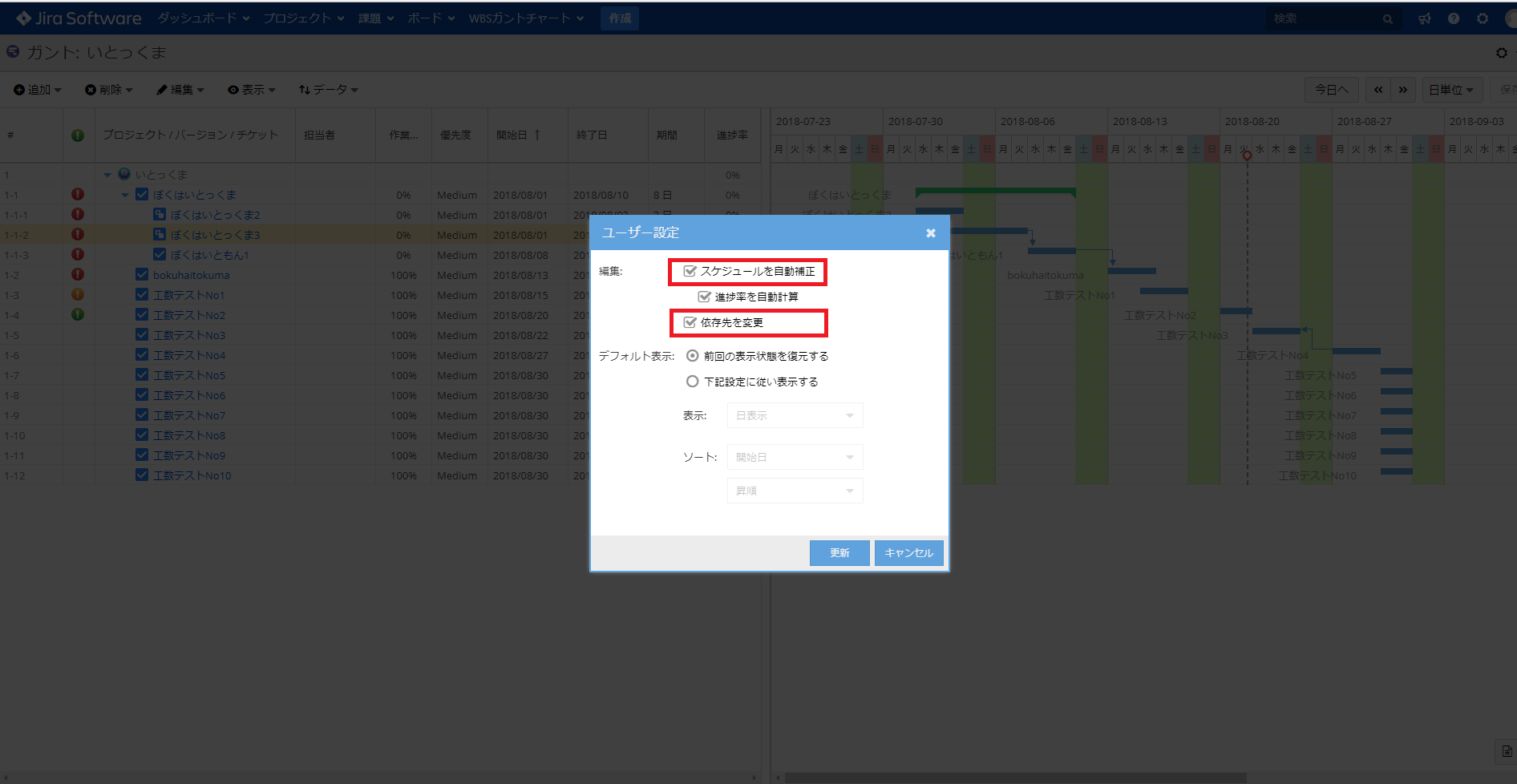Click issue type icon of ぼくはいとっくま3
This screenshot has height=784, width=1517.
[160, 234]
